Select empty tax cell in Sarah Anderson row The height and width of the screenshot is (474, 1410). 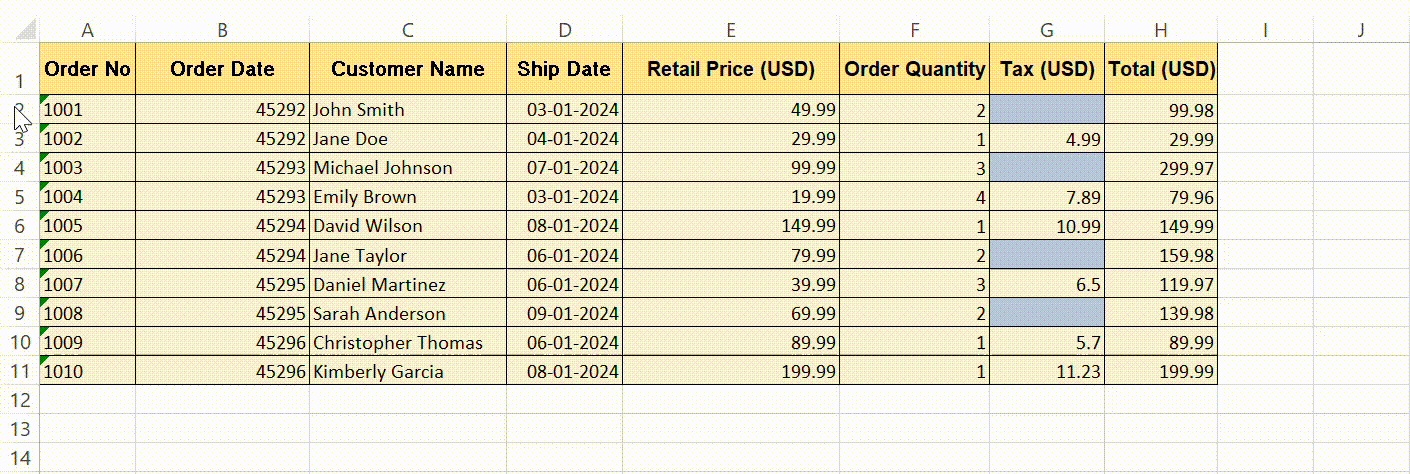click(x=1047, y=313)
